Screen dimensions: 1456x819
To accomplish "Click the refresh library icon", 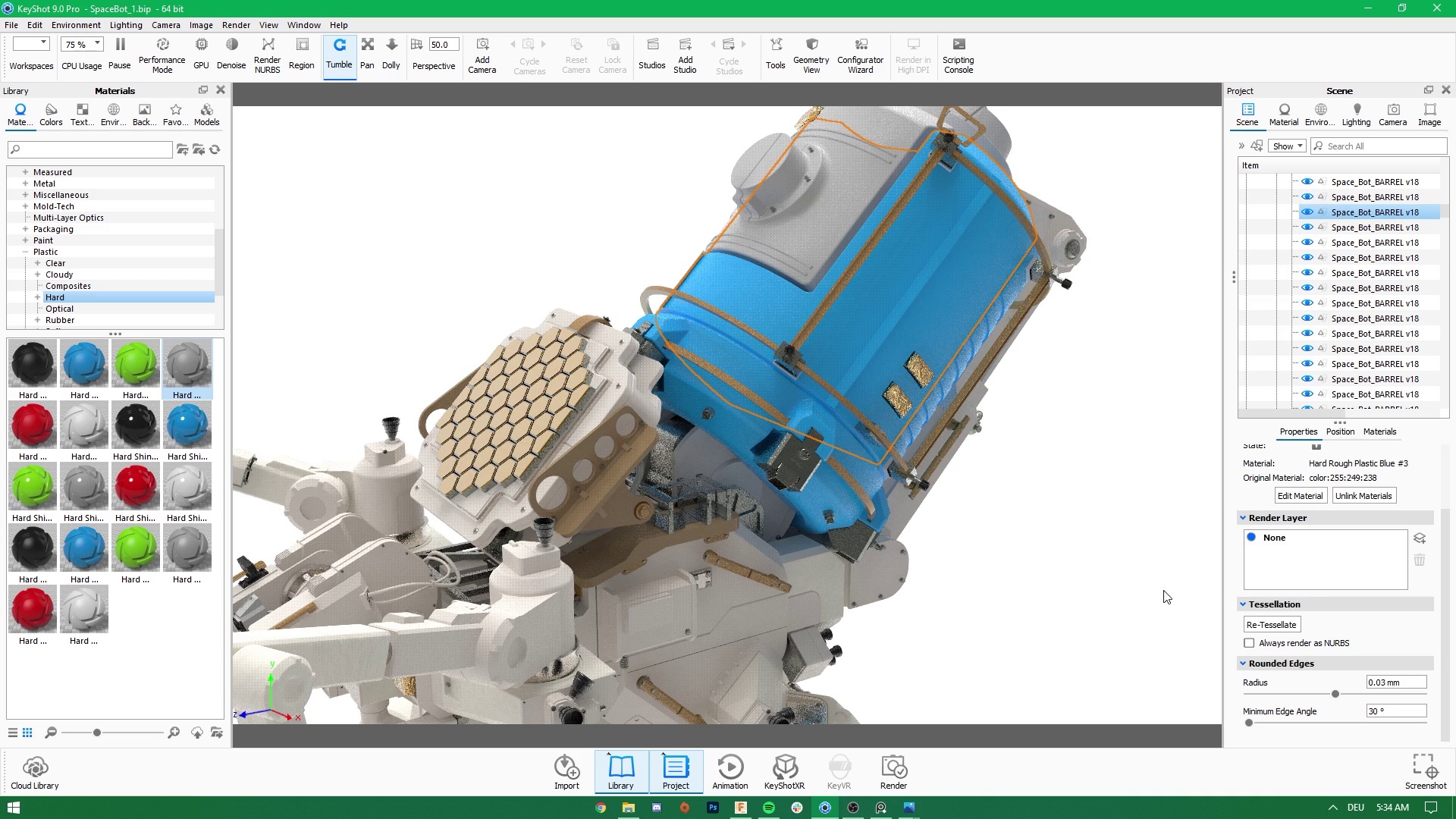I will [x=215, y=150].
